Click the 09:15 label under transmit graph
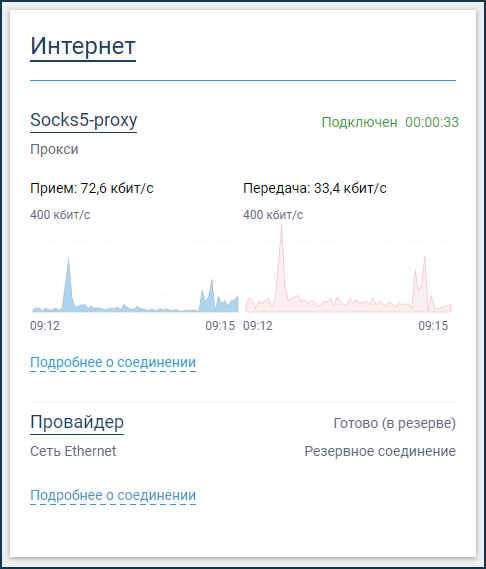The height and width of the screenshot is (569, 486). point(433,326)
